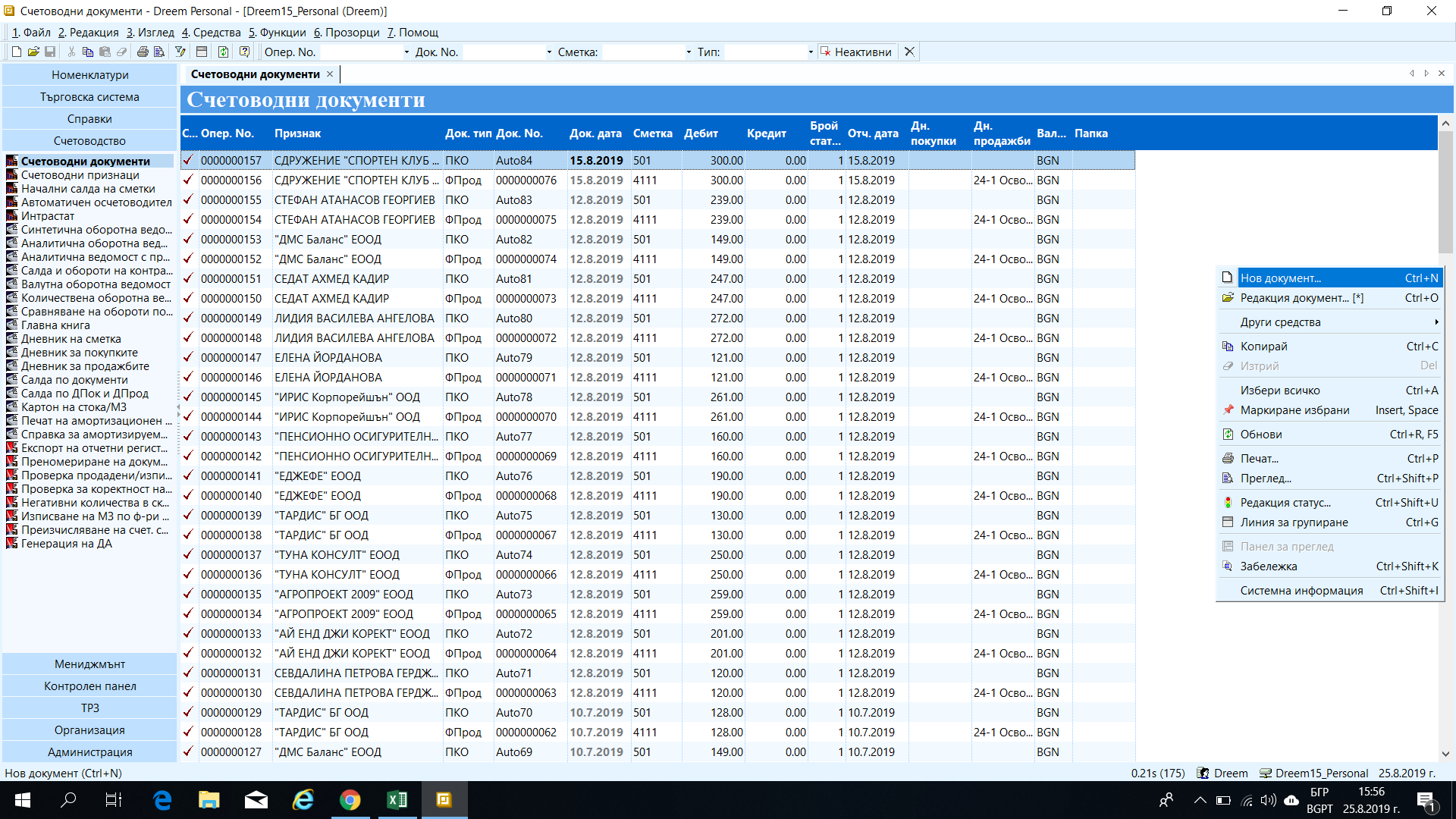Image resolution: width=1456 pixels, height=819 pixels.
Task: Open the Редакция menu
Action: tap(88, 33)
